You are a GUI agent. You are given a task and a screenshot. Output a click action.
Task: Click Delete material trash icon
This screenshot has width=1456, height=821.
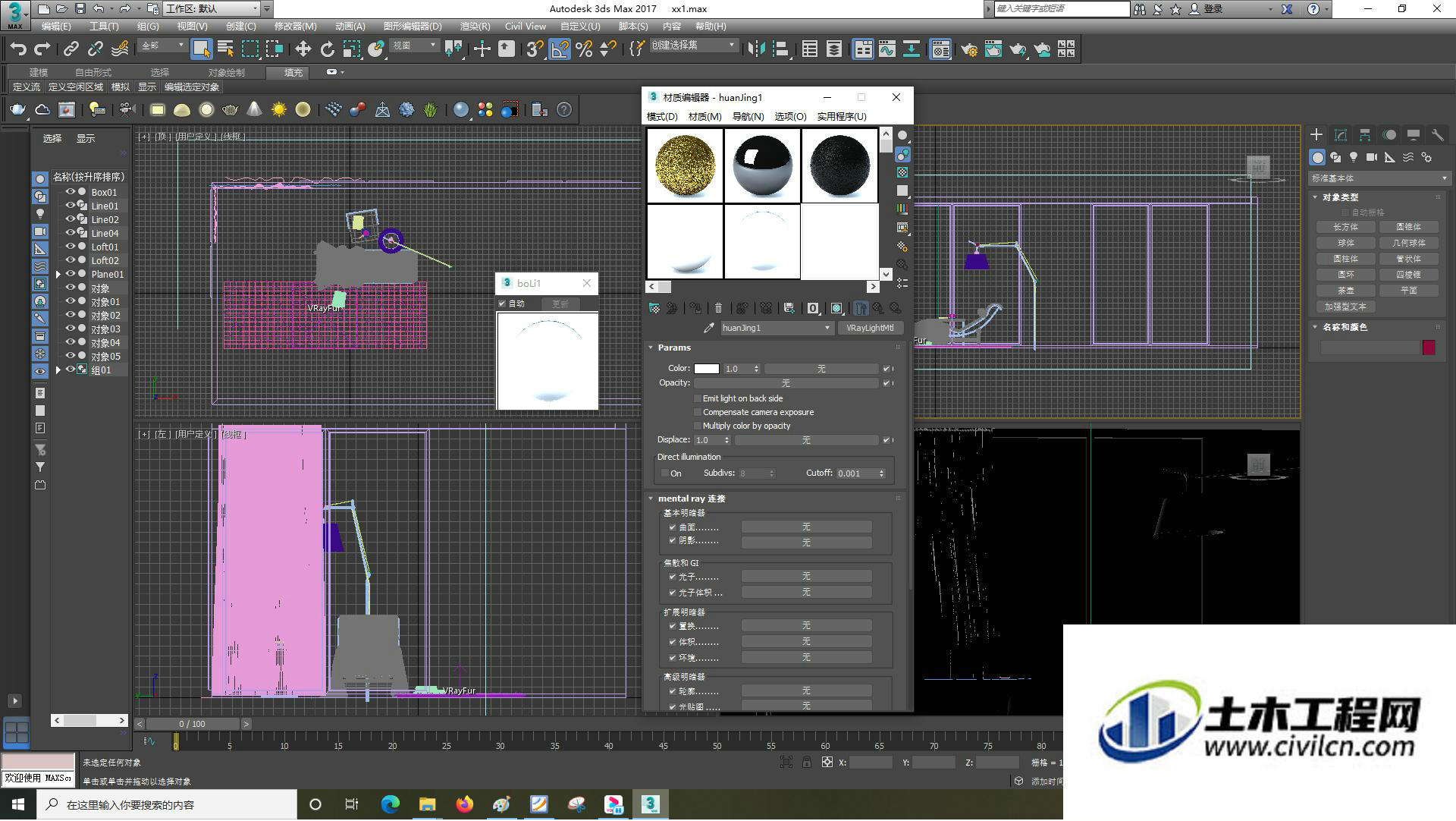718,308
